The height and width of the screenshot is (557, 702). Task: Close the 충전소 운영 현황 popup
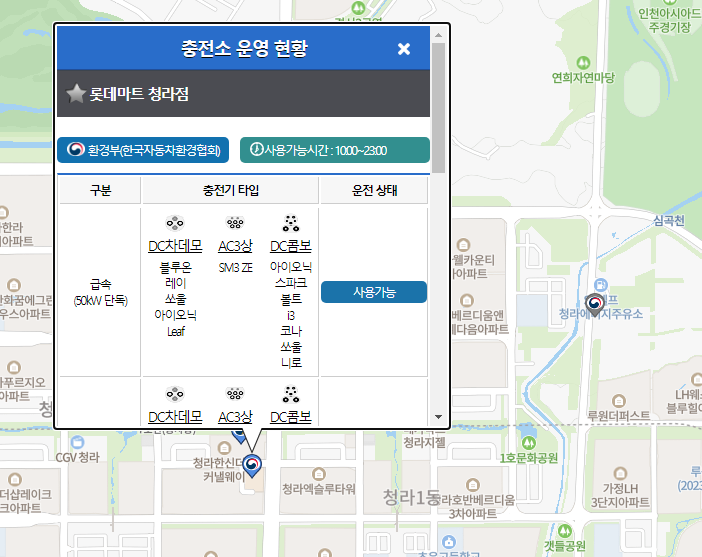tap(404, 49)
